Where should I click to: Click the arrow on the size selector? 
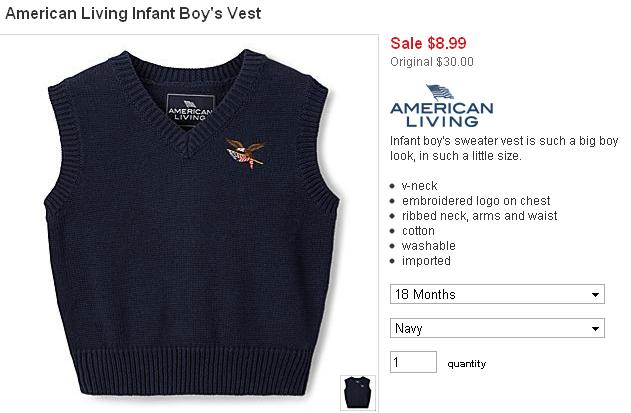click(x=595, y=295)
